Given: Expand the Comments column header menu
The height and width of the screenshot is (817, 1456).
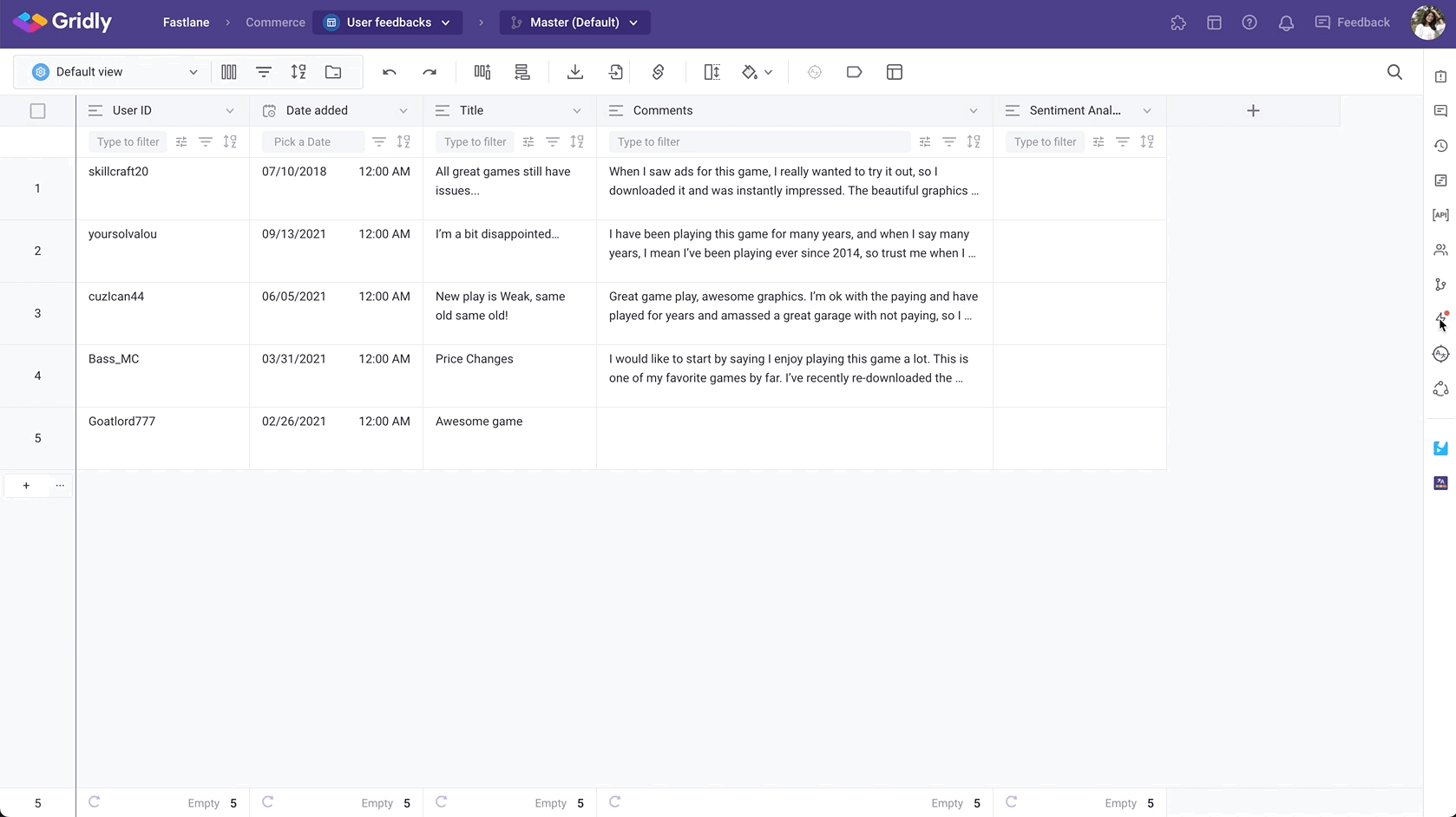Looking at the screenshot, I should click(x=973, y=111).
